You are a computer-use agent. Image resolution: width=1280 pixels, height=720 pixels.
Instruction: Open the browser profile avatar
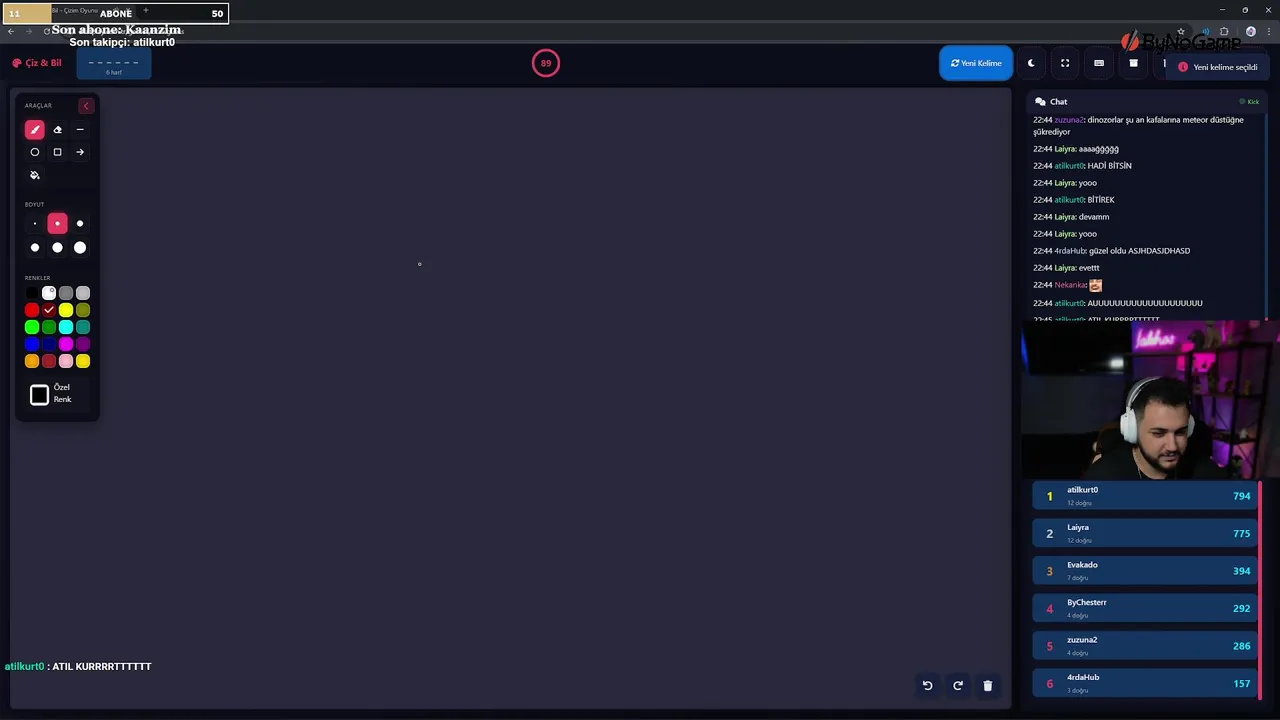pos(1250,31)
